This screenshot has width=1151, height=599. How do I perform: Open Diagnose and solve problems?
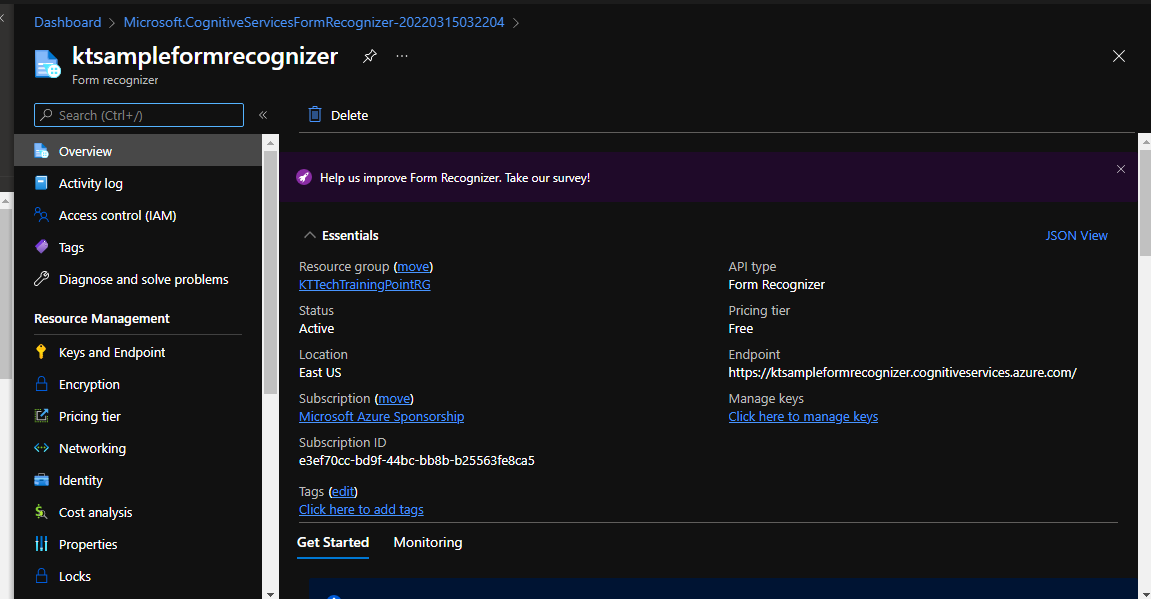pos(143,279)
